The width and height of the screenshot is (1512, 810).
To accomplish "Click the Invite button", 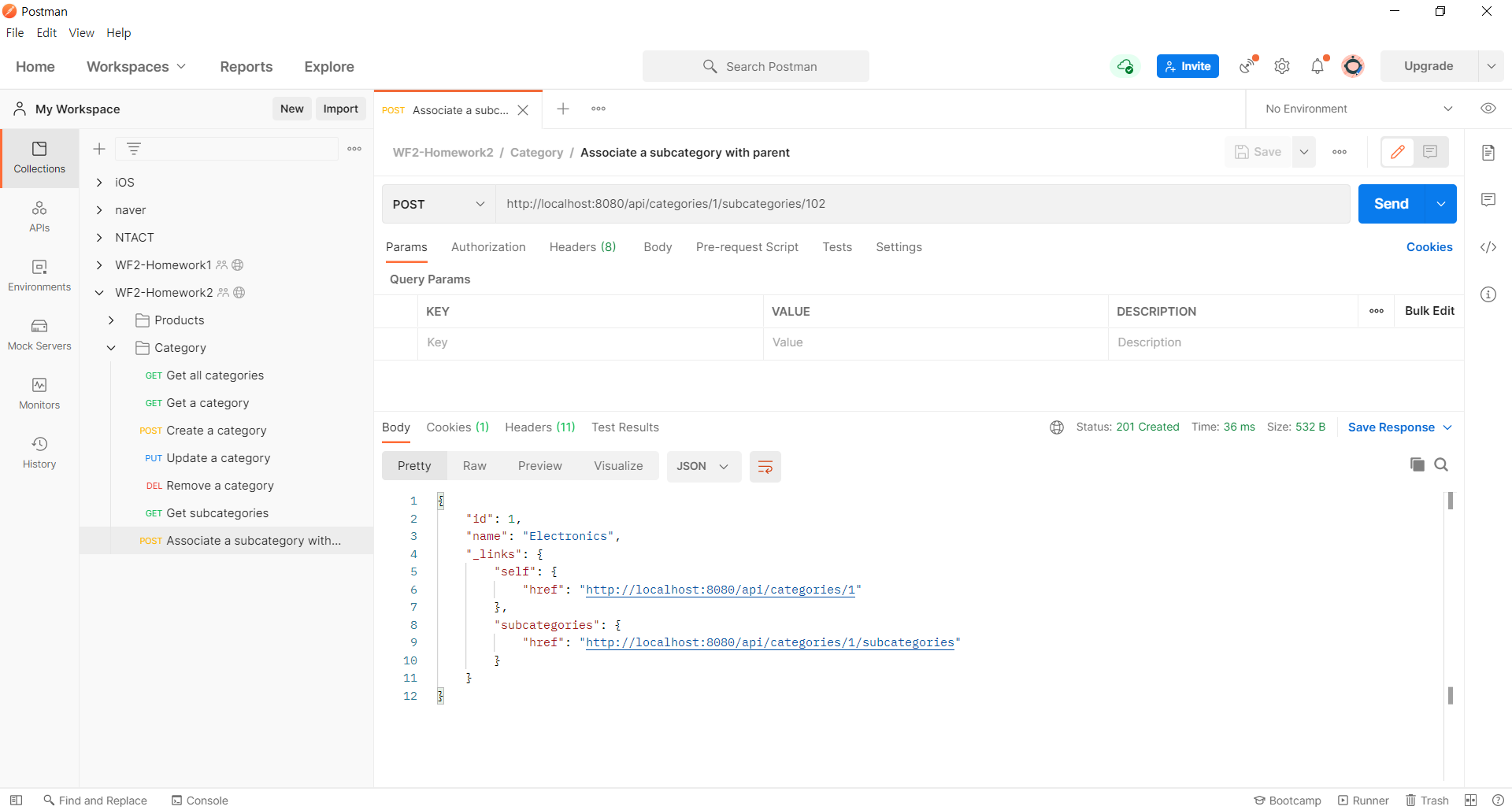I will point(1188,66).
